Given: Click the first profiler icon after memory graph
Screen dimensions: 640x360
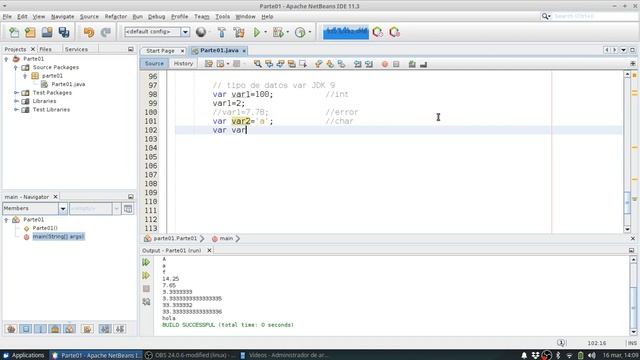Looking at the screenshot, I should (x=378, y=32).
